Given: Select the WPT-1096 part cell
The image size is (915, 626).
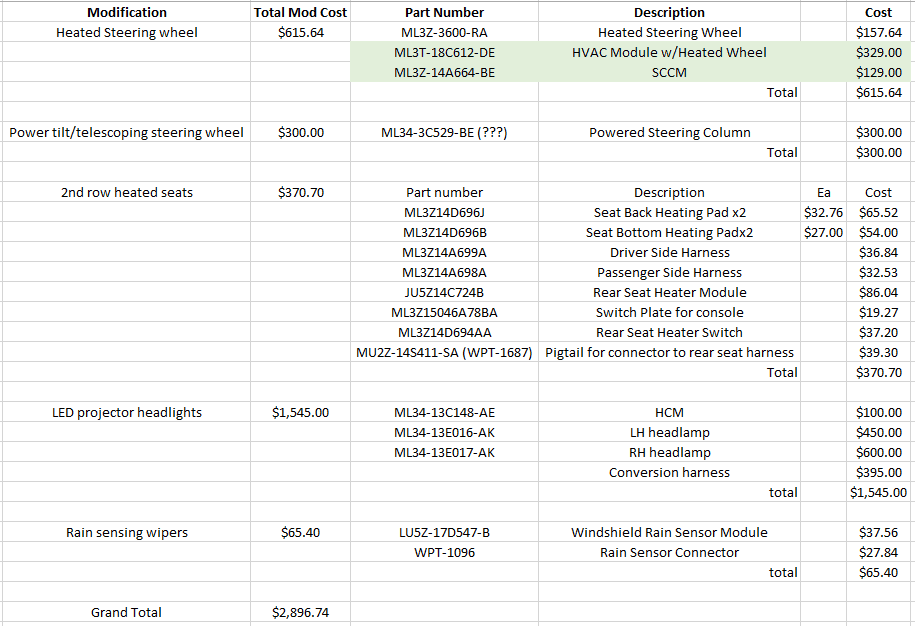Looking at the screenshot, I should coord(444,552).
